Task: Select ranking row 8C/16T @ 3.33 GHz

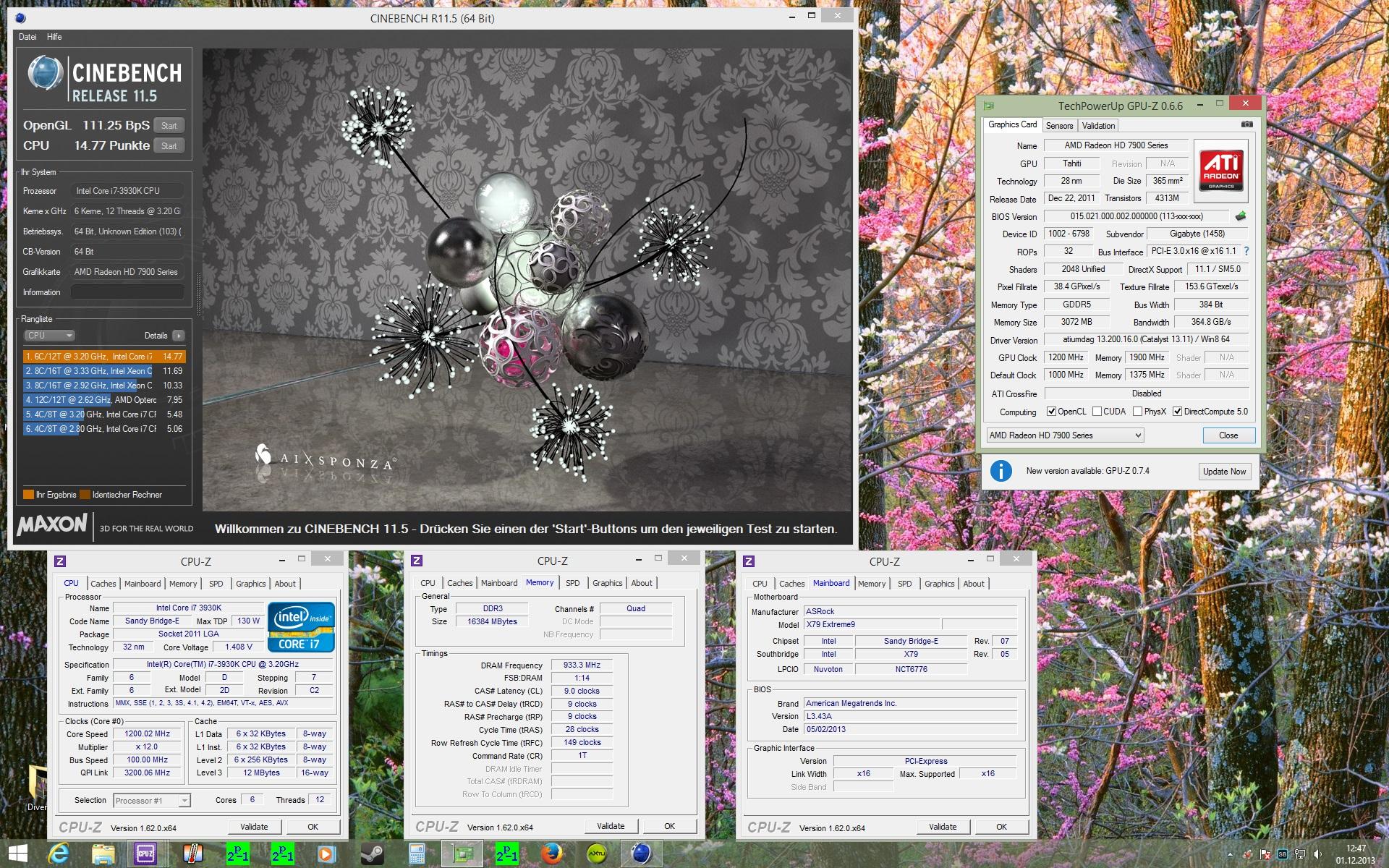Action: pyautogui.click(x=104, y=371)
